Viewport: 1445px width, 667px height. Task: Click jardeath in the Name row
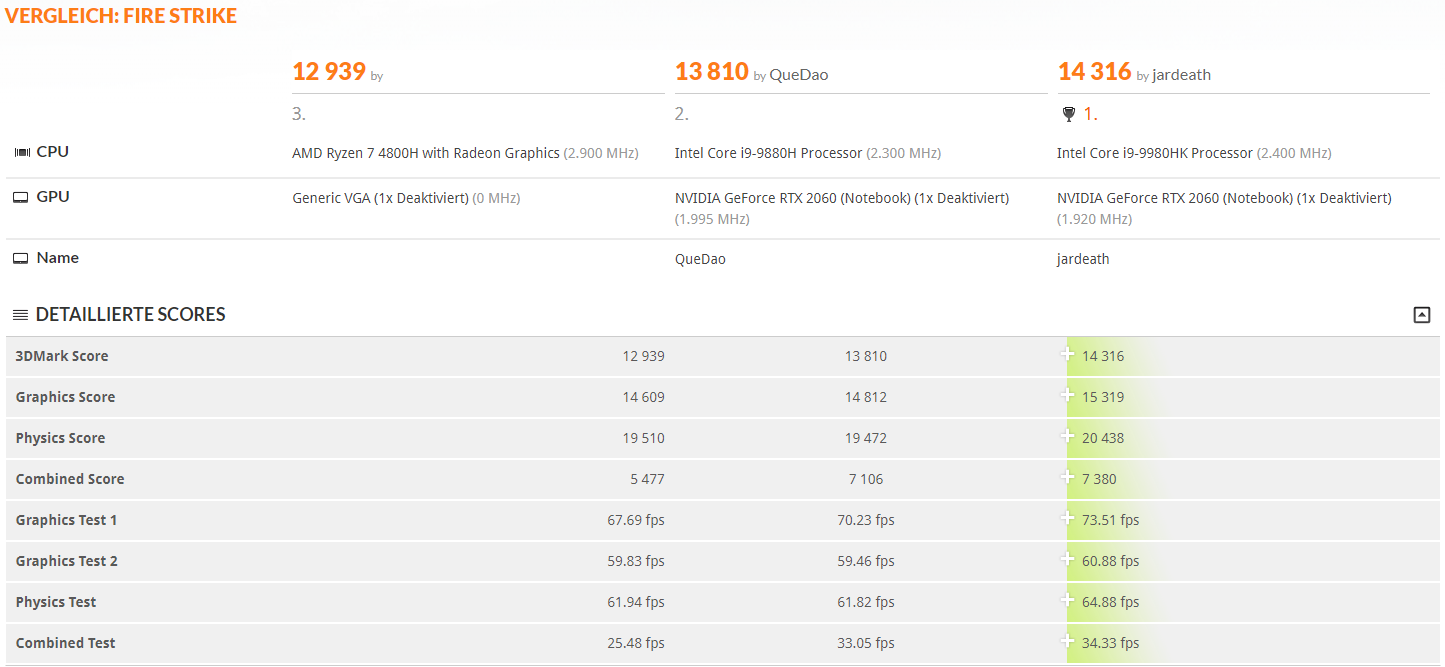(1083, 259)
